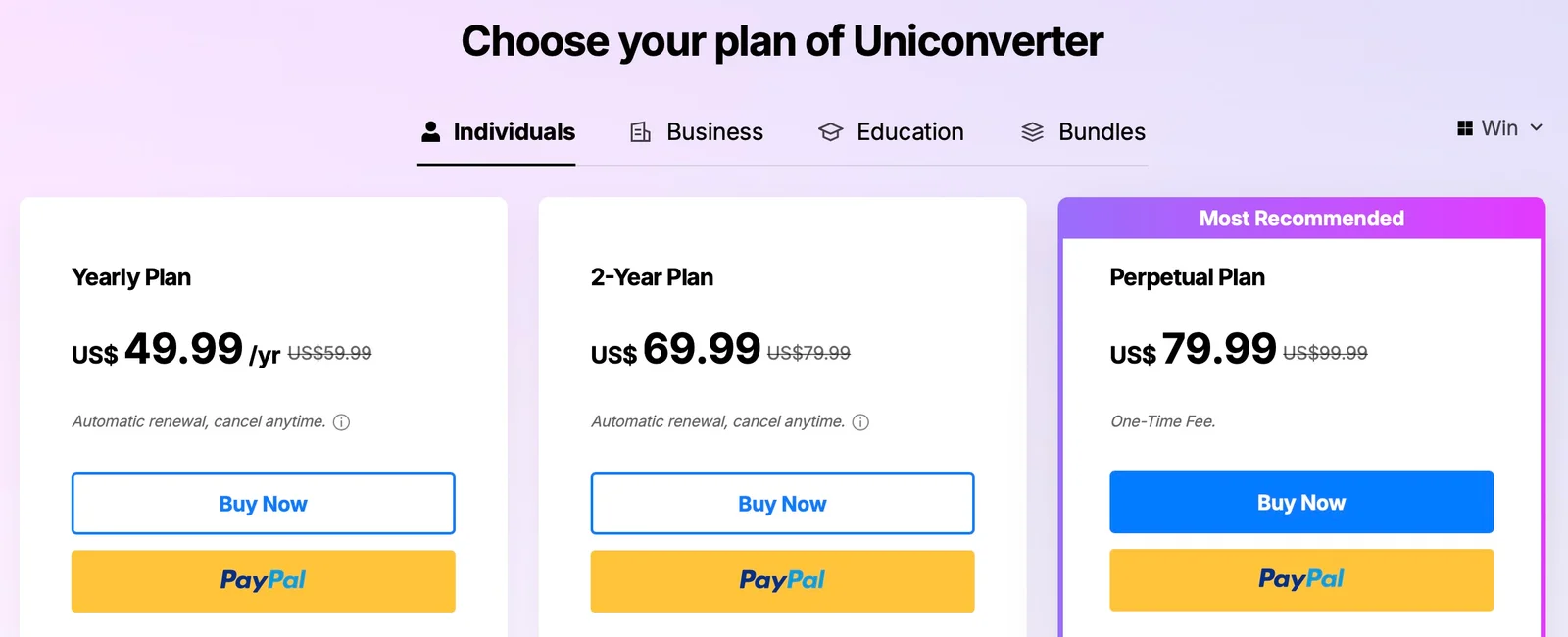Select the Education tab

[909, 132]
